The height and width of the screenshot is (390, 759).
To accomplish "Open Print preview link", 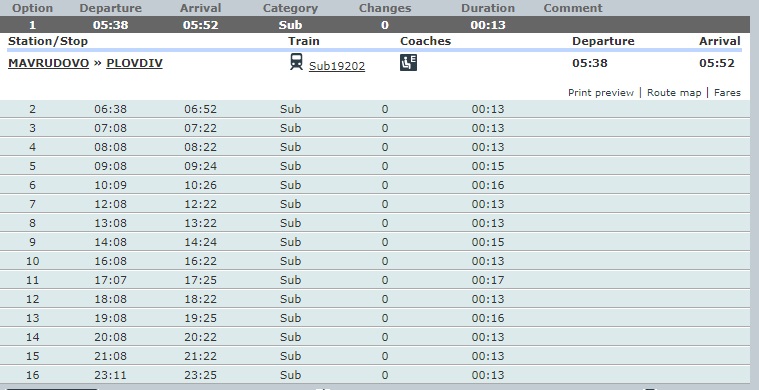I will pyautogui.click(x=601, y=92).
